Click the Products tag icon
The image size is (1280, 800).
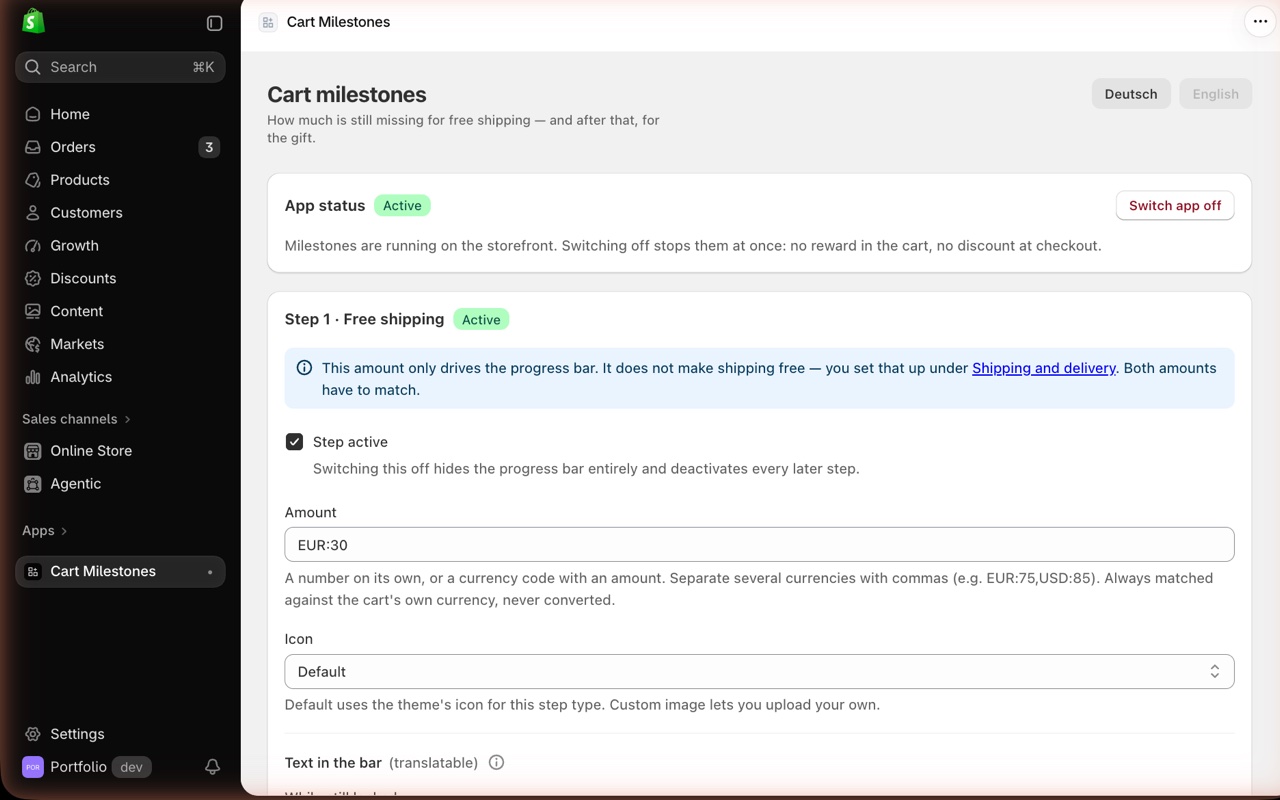coord(33,180)
